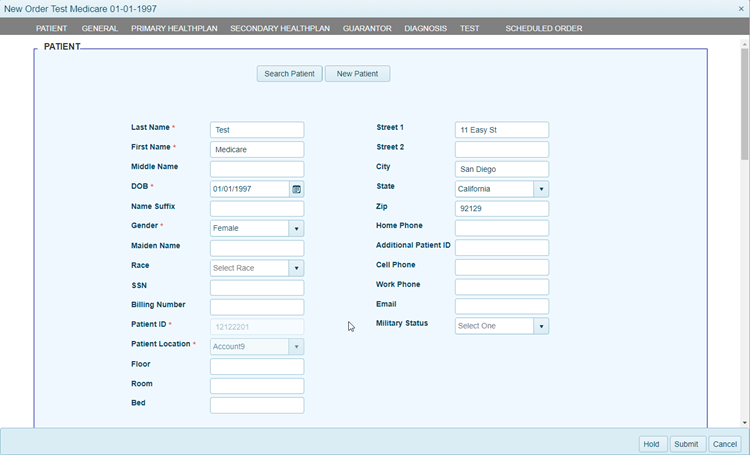Expand the State dropdown

coord(541,189)
